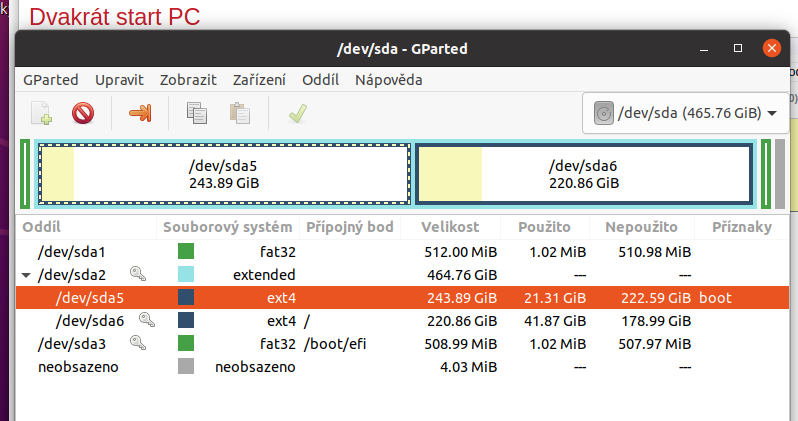Collapse the /dev/sda2 extended partition tree
Screen dimensions: 798x421
pyautogui.click(x=26, y=274)
